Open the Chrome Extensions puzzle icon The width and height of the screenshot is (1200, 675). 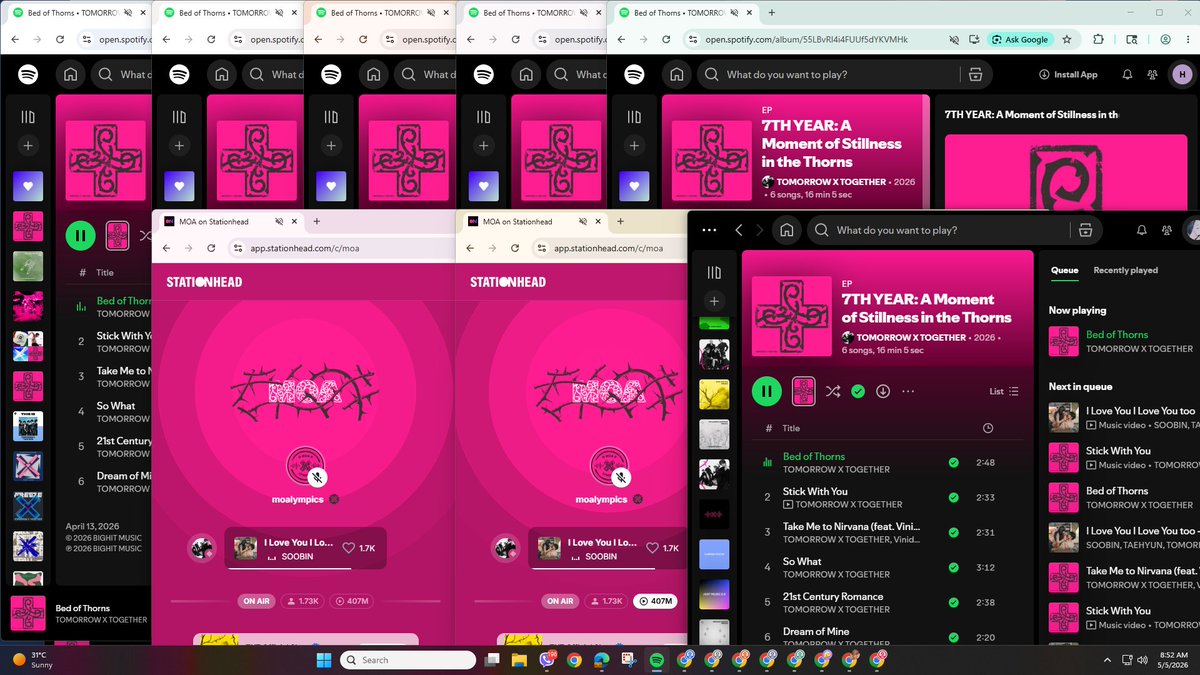coord(1098,39)
